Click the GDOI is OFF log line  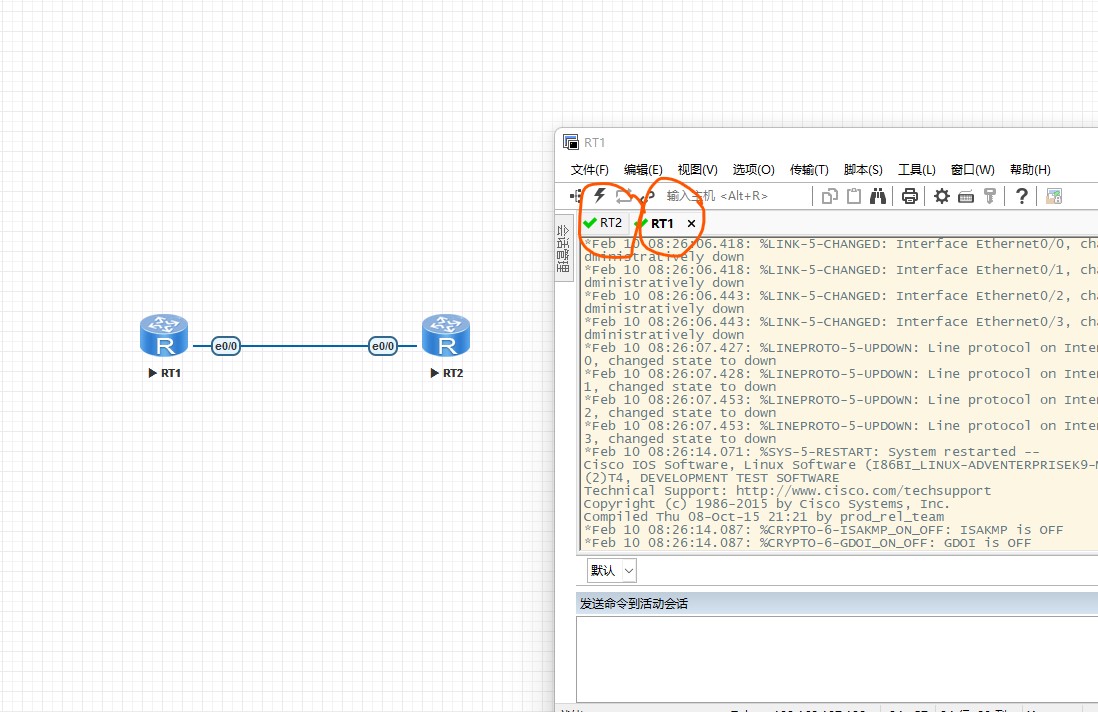(x=807, y=543)
